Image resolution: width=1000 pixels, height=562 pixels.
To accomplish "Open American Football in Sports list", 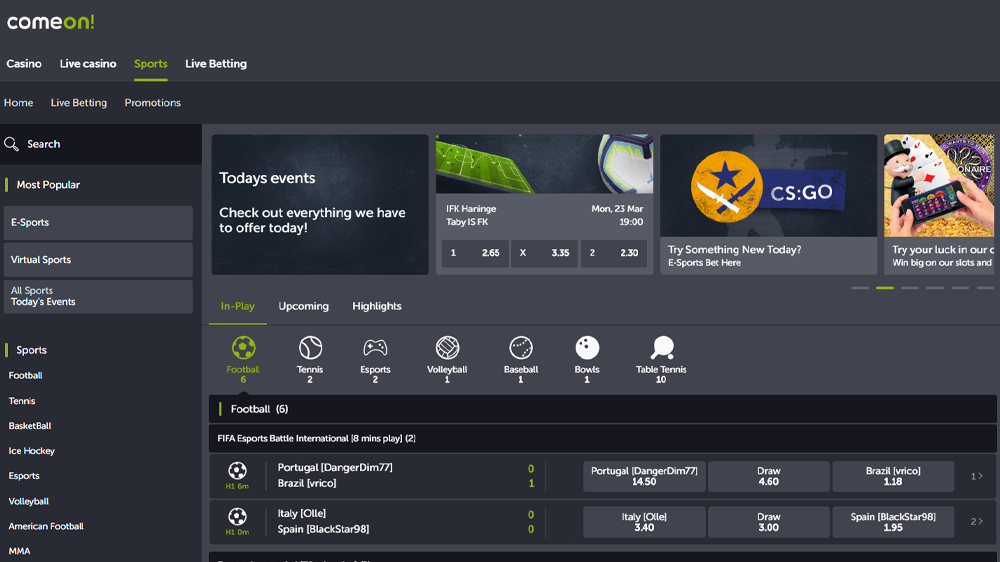I will click(x=46, y=526).
